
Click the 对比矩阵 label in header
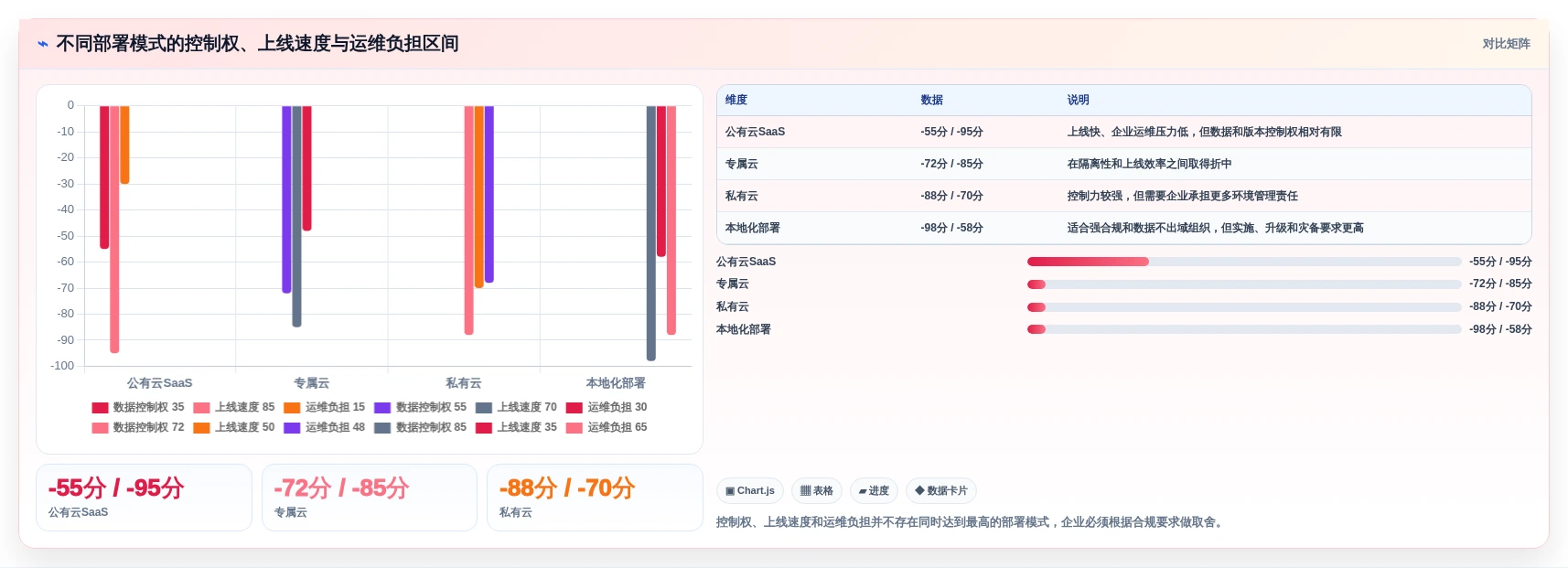tap(1506, 44)
